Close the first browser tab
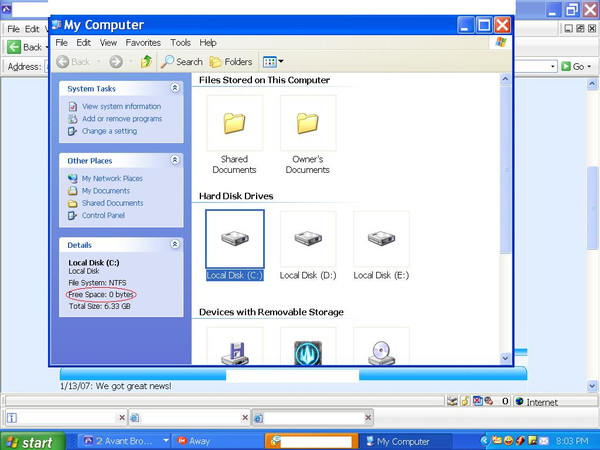Image resolution: width=600 pixels, height=450 pixels. point(122,418)
